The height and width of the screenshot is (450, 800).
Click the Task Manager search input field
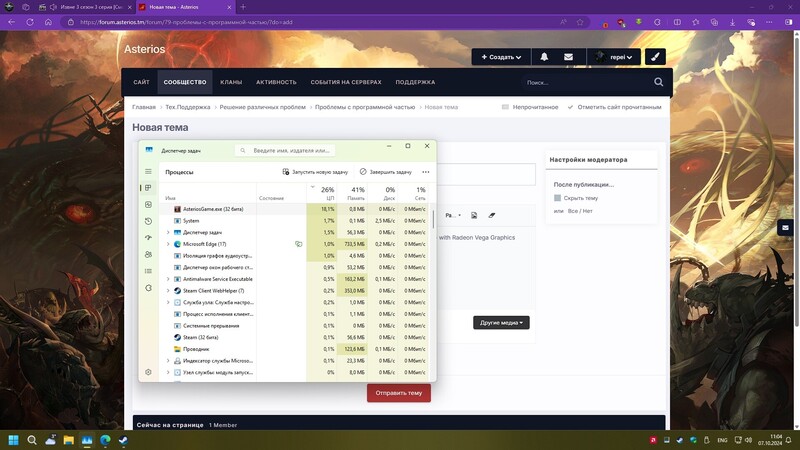pyautogui.click(x=285, y=151)
